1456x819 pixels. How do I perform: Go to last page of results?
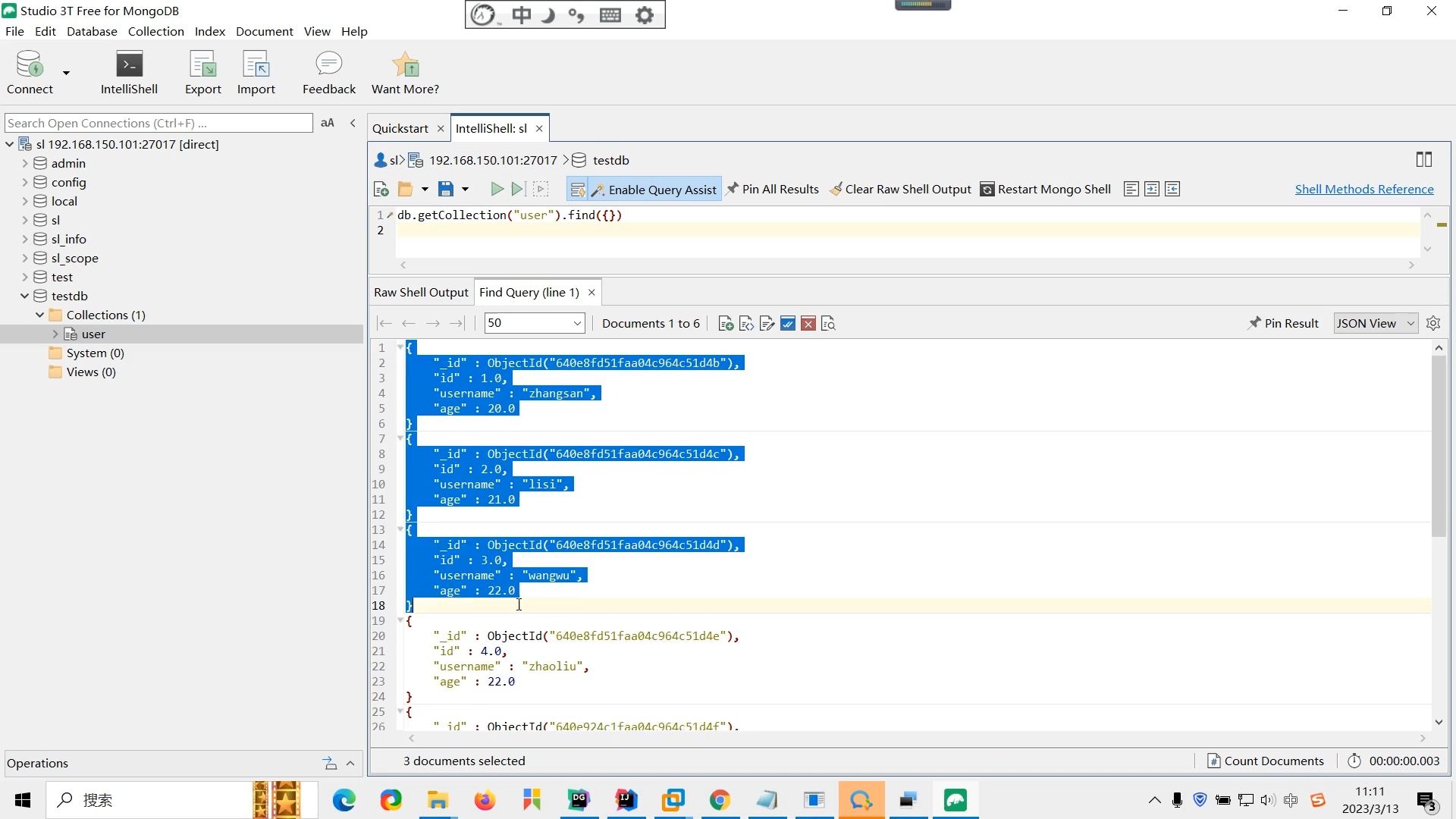pyautogui.click(x=457, y=324)
